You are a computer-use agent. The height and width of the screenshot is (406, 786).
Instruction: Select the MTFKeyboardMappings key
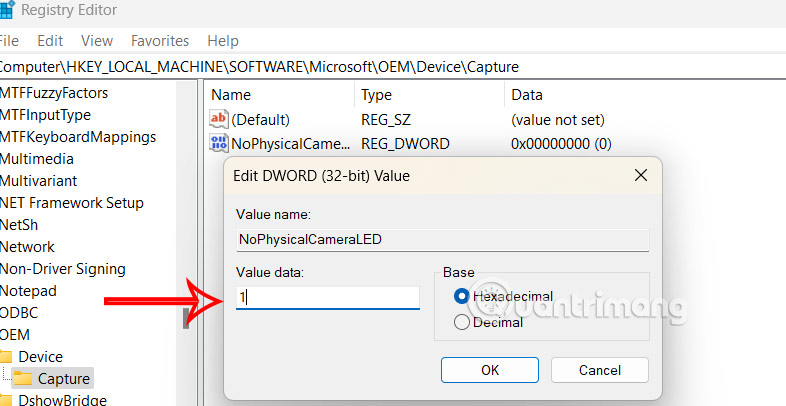(x=78, y=137)
